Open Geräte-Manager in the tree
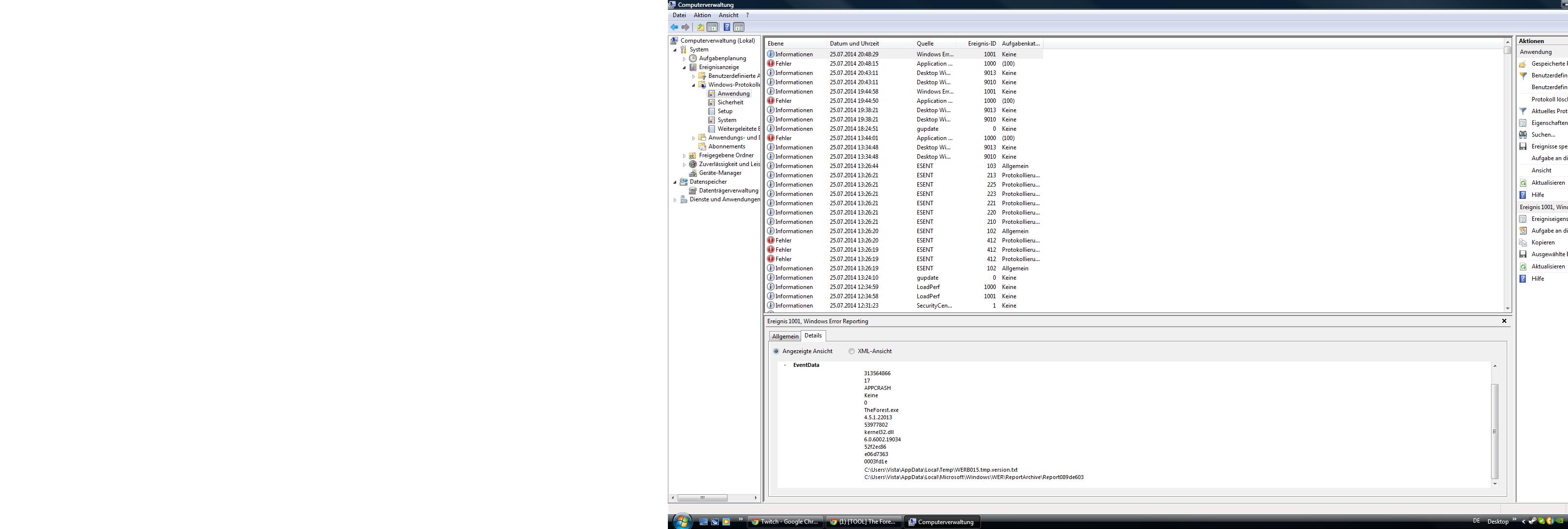This screenshot has width=1568, height=529. coord(719,173)
